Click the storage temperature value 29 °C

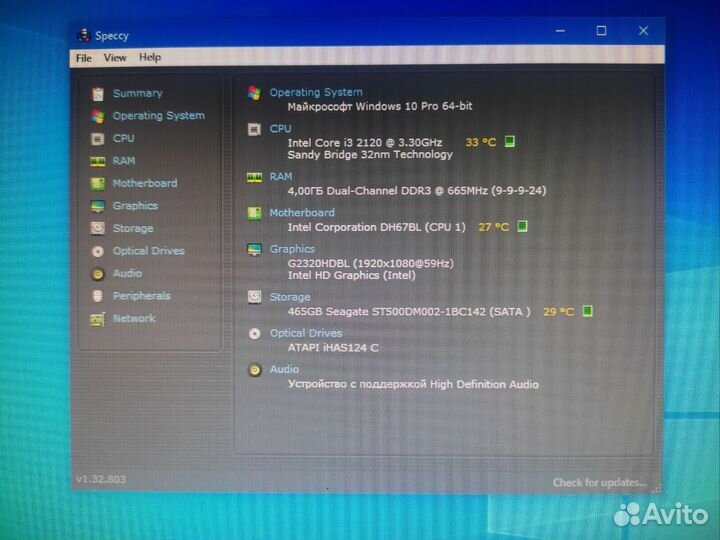[558, 312]
